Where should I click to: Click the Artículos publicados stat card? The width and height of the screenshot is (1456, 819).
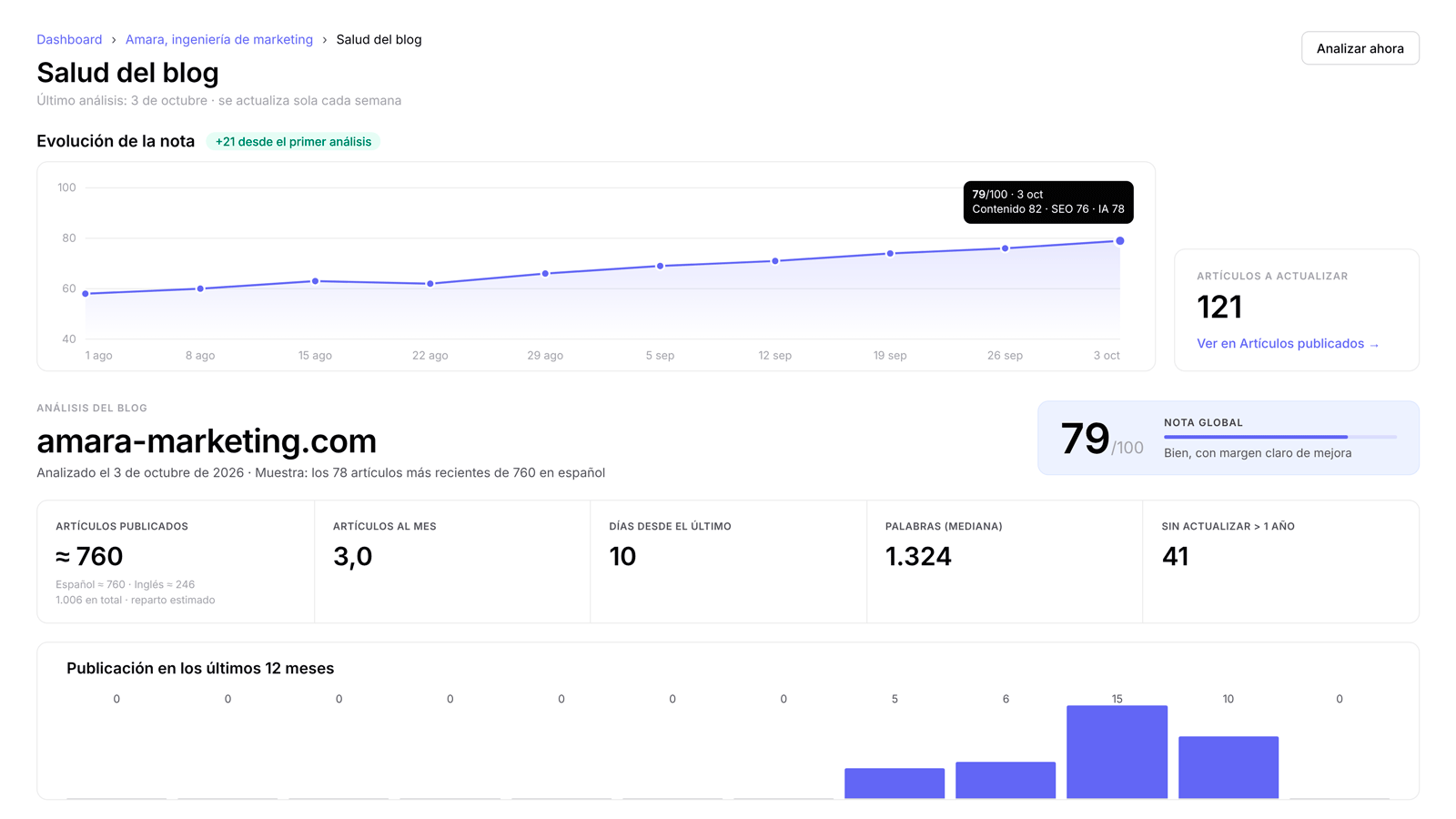point(176,561)
